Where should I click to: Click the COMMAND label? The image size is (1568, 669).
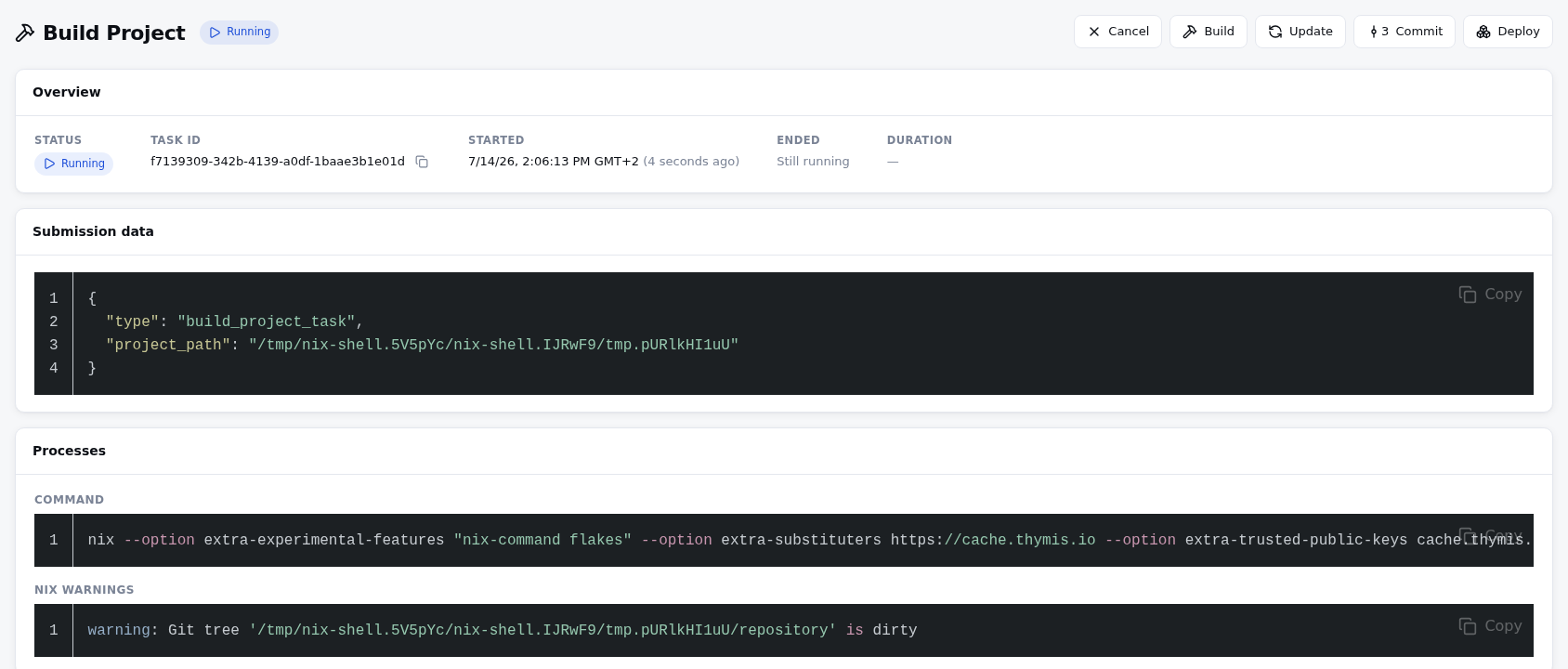pyautogui.click(x=69, y=500)
